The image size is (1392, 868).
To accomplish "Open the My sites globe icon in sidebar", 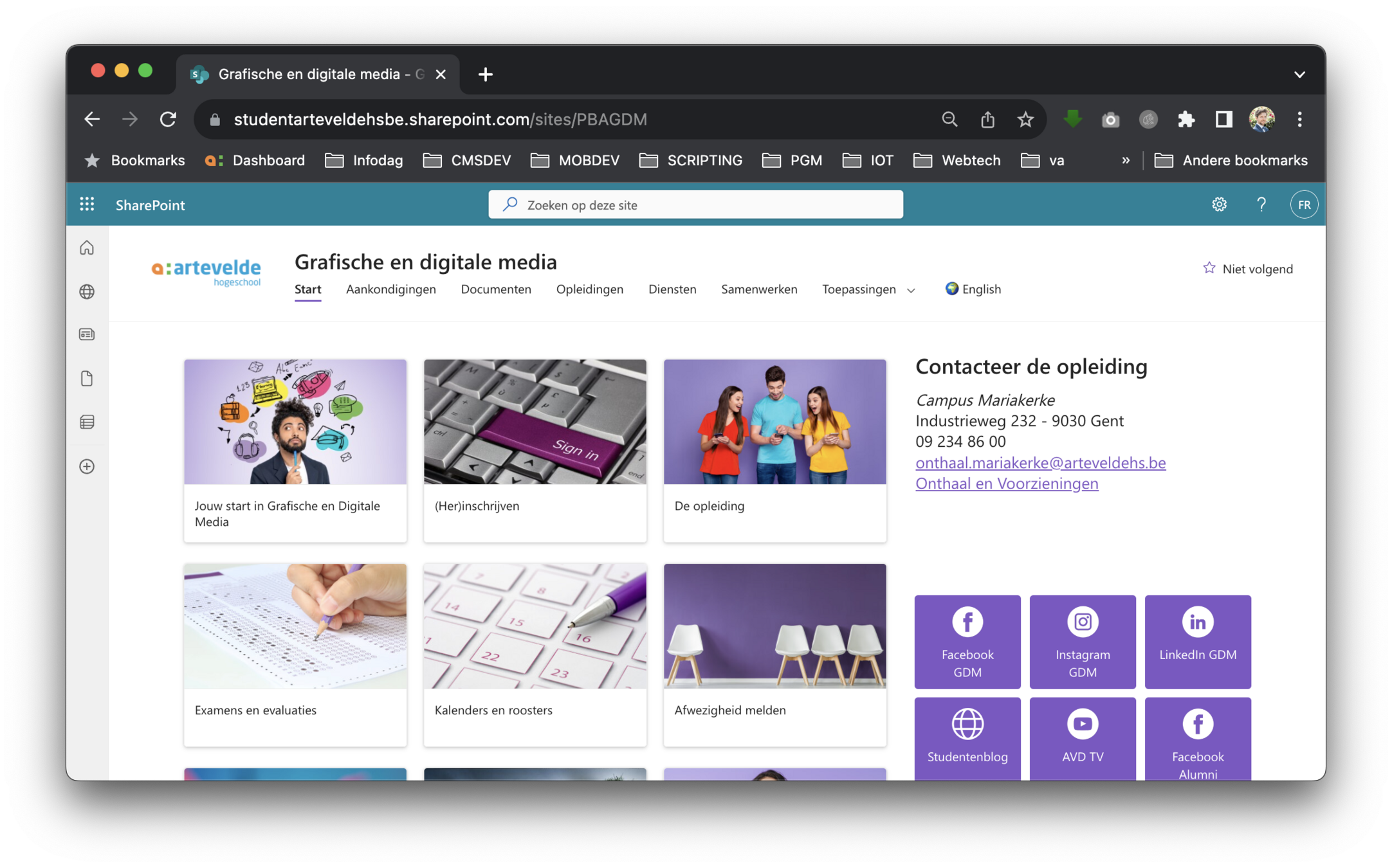I will tap(87, 292).
